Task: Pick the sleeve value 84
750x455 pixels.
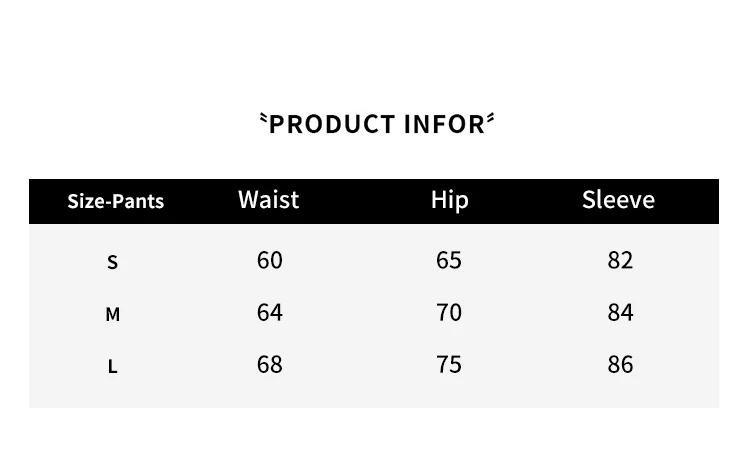Action: pyautogui.click(x=620, y=313)
